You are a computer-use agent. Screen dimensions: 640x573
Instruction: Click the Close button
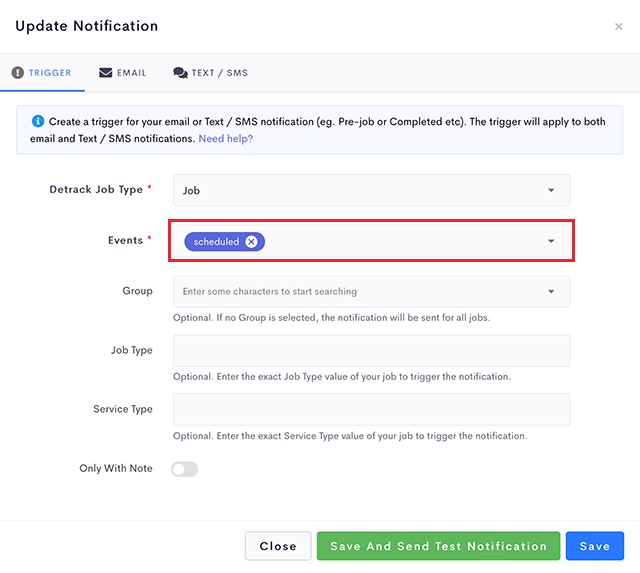[278, 546]
